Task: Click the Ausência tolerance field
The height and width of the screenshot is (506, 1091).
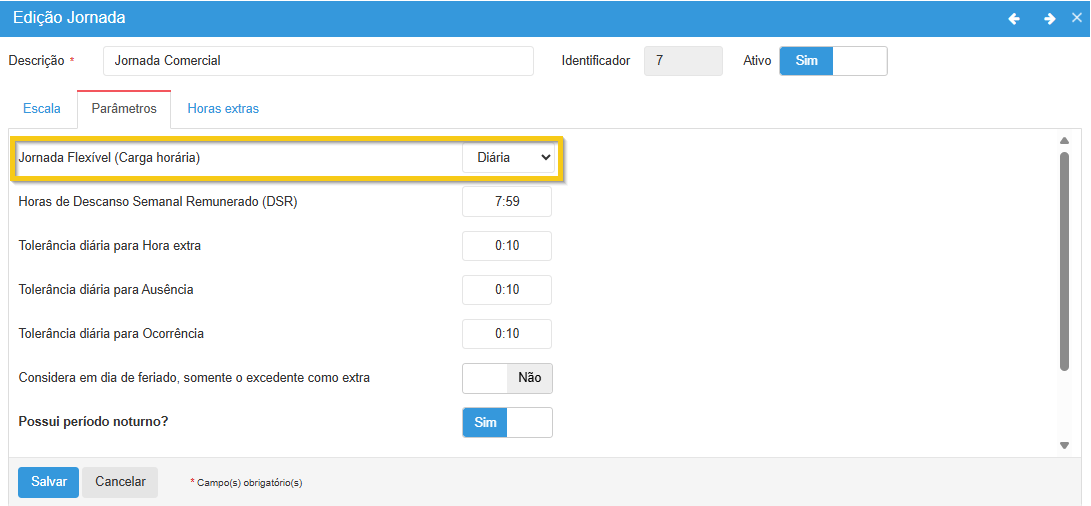Action: tap(507, 290)
